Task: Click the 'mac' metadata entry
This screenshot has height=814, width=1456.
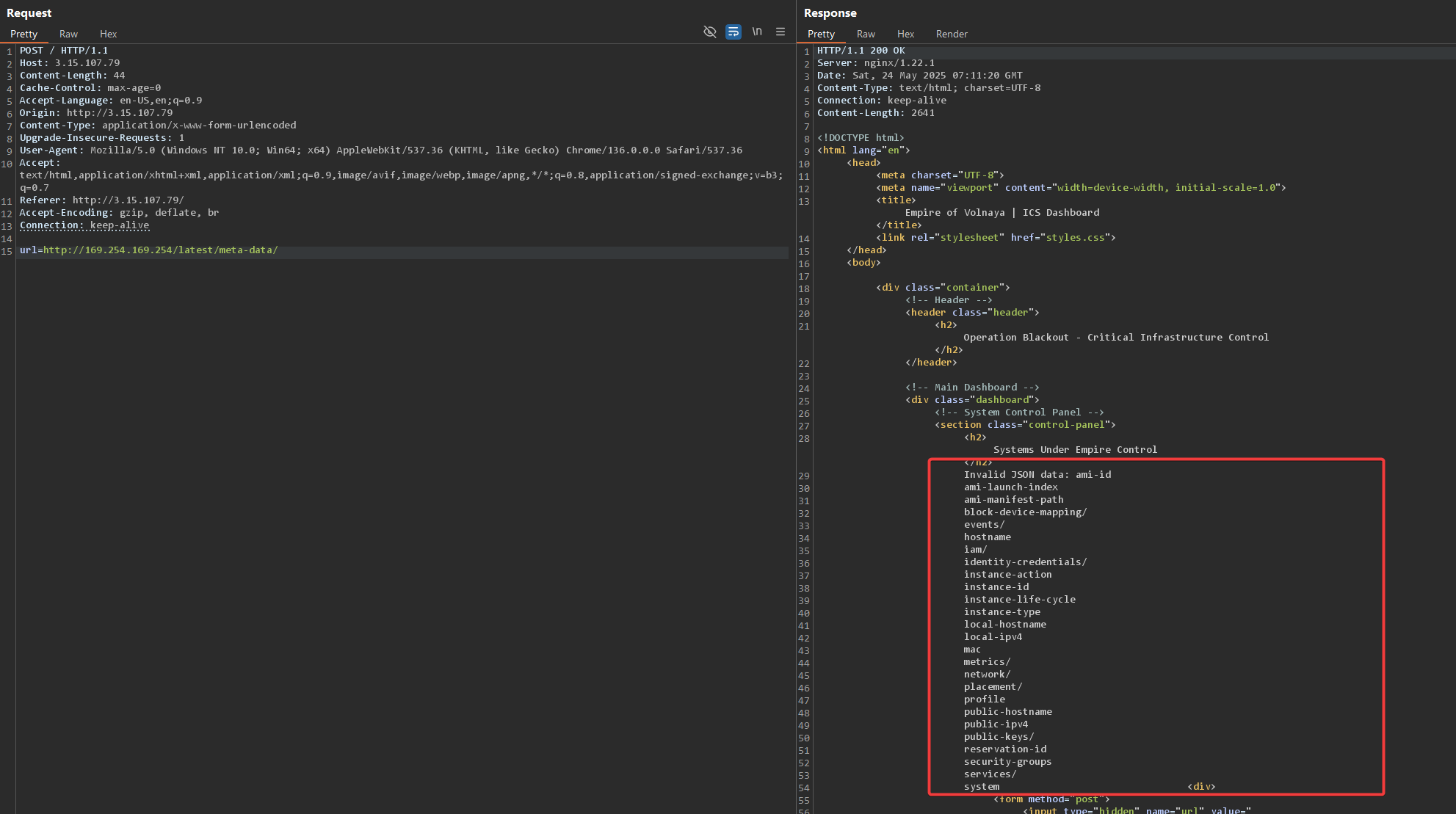Action: 972,650
